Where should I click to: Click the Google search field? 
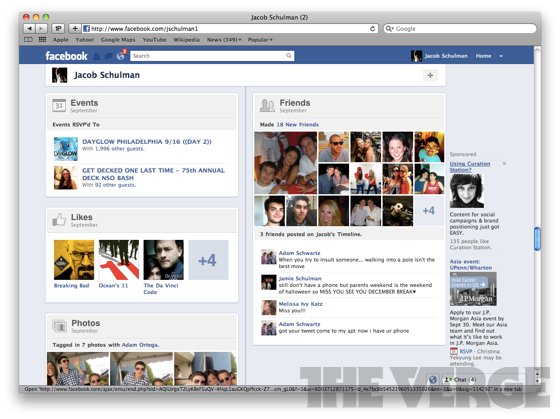460,29
